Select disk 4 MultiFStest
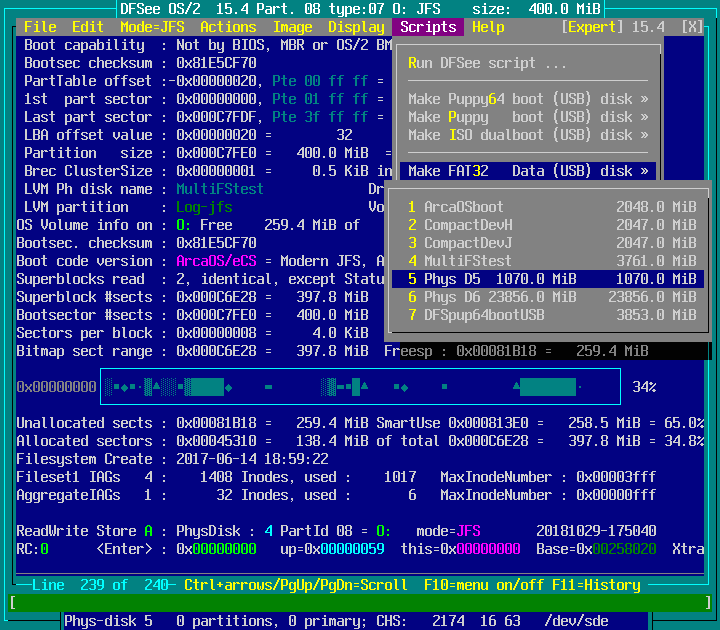Screen dimensions: 720x630 [551, 261]
